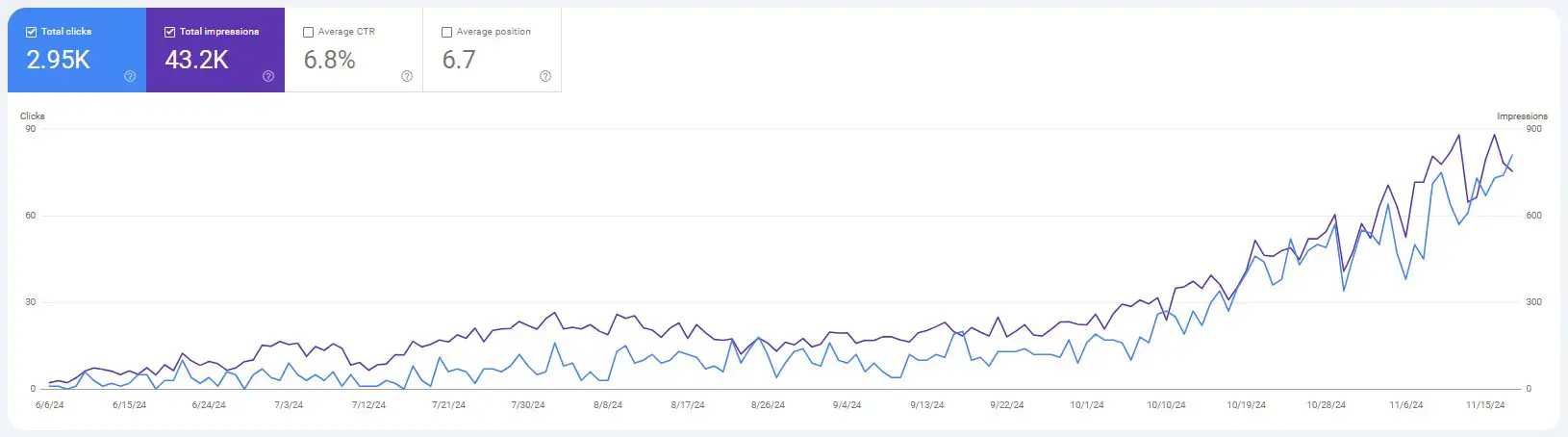Enable the Average CTR checkbox
1568x437 pixels.
click(308, 32)
